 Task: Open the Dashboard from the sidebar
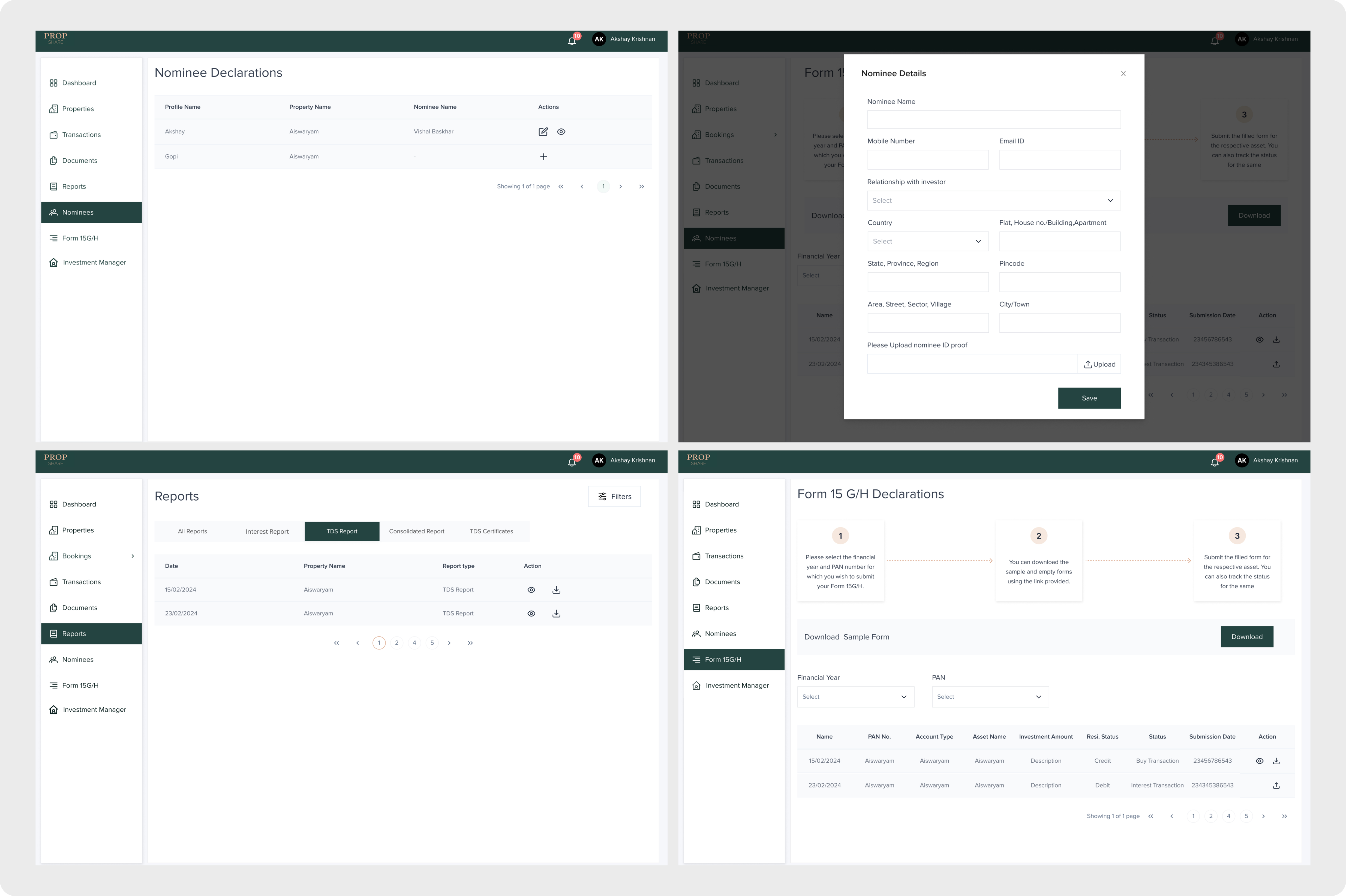click(x=79, y=82)
